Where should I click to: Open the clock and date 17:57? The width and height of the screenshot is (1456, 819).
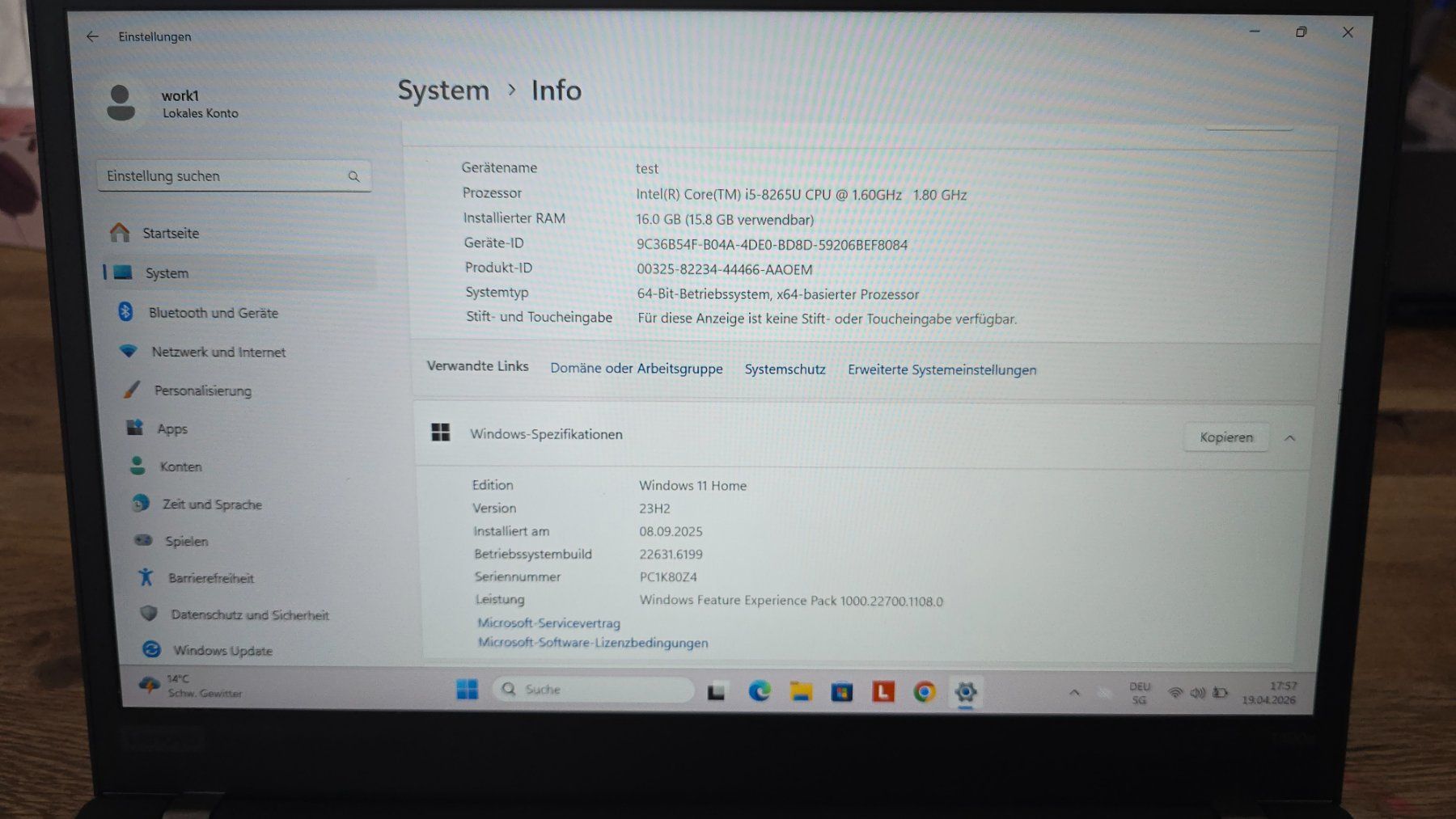(1269, 694)
